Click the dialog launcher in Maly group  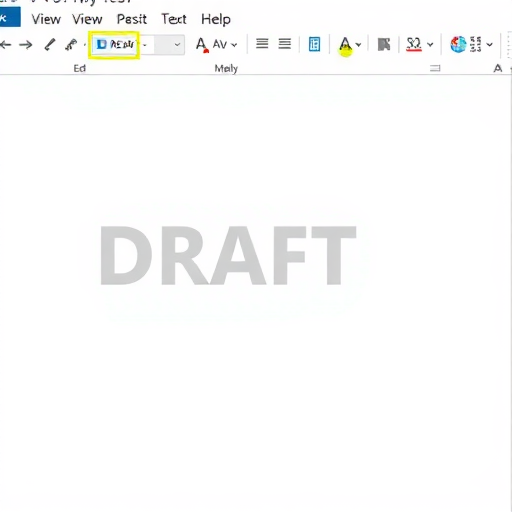click(435, 68)
